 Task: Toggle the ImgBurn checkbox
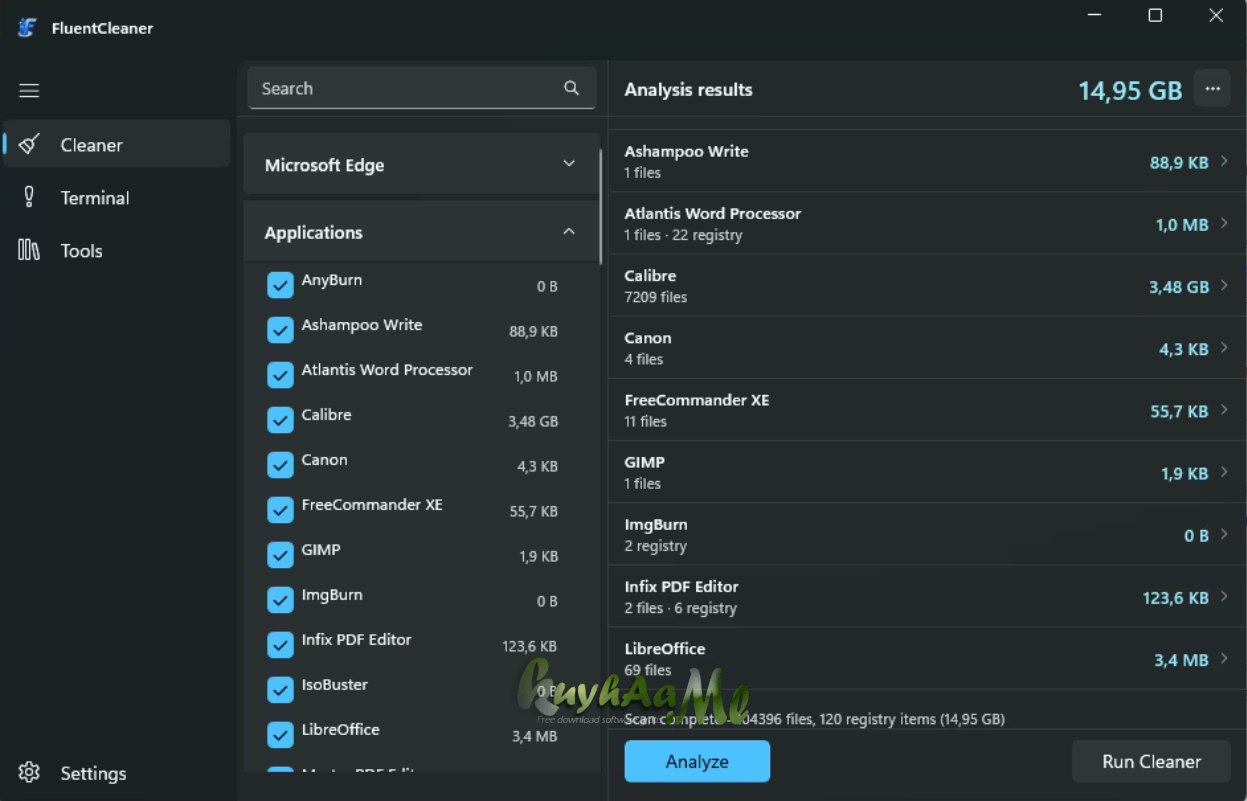coord(280,600)
